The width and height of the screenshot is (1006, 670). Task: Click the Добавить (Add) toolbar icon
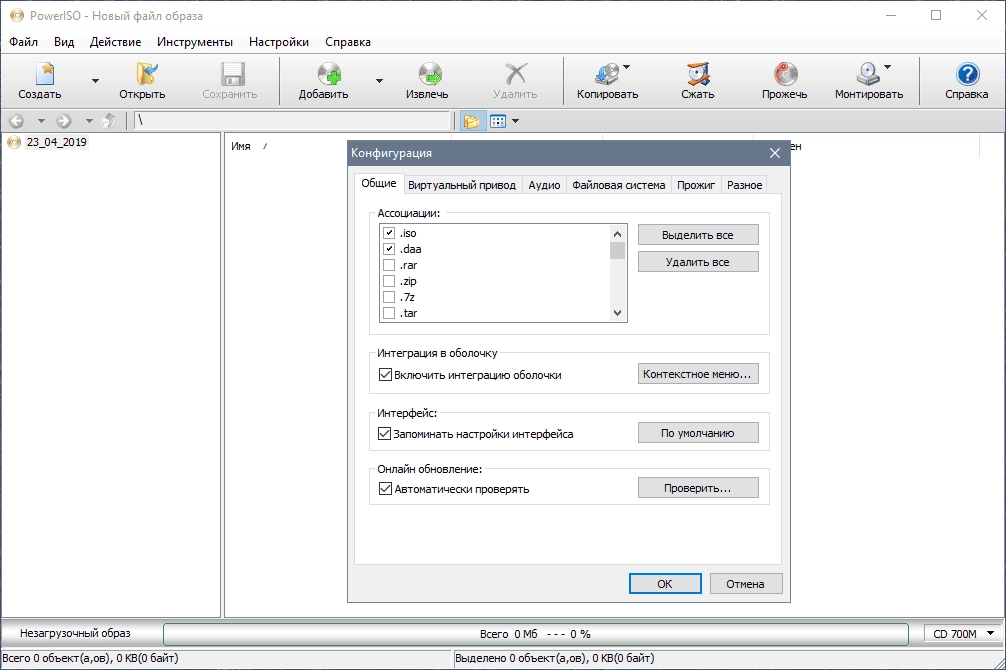329,74
